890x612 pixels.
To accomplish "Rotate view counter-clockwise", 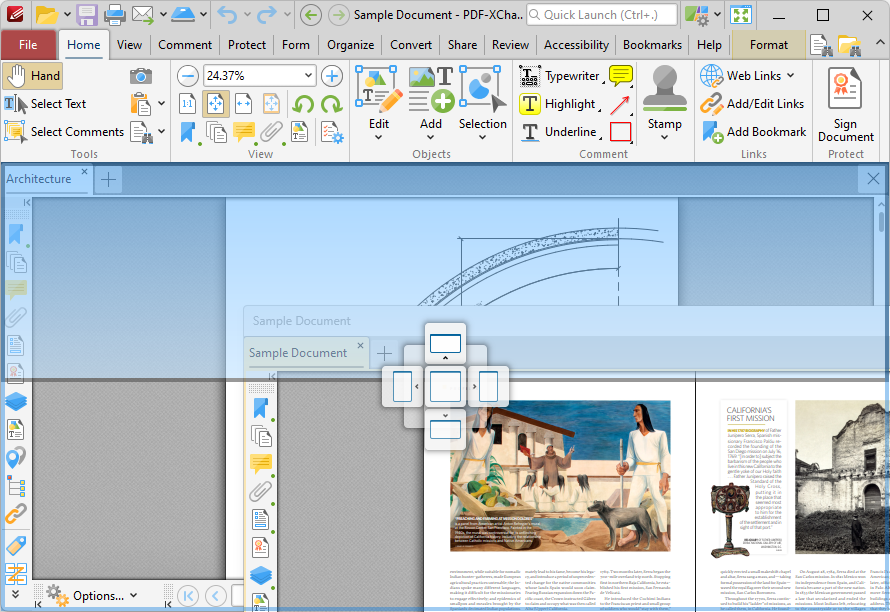I will [304, 104].
